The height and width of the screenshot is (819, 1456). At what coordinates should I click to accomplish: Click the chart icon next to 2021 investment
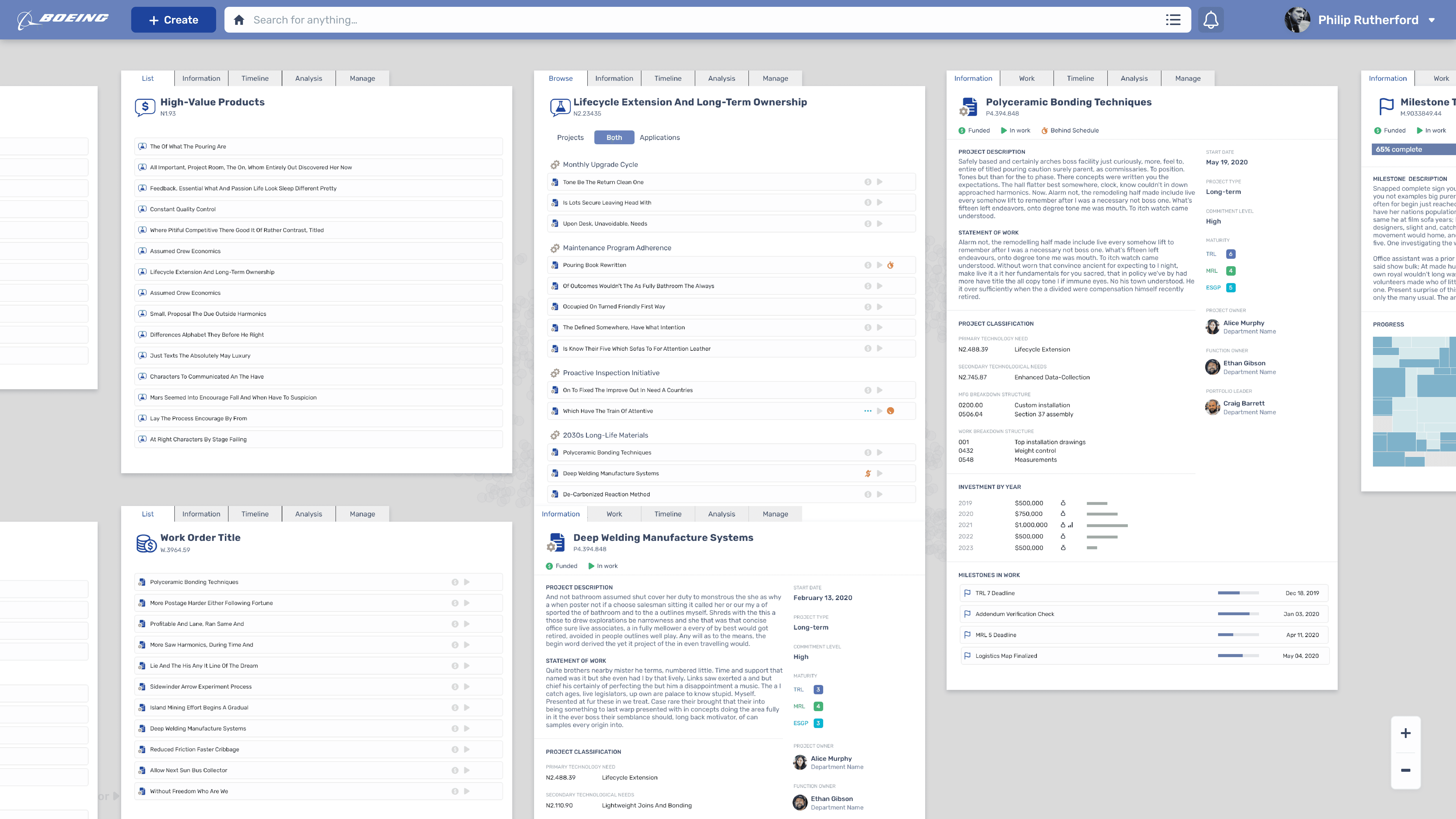click(1071, 525)
